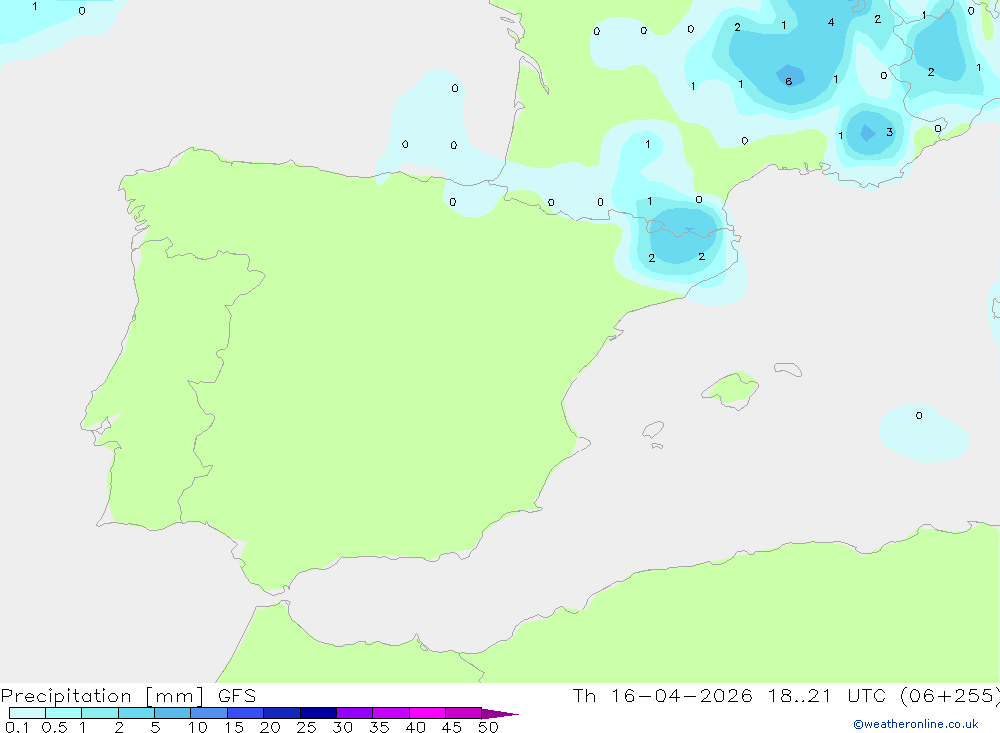Screen dimensions: 1000x733
Task: Click the 0.1–0.5 mm legend color swatch
Action: click(27, 713)
